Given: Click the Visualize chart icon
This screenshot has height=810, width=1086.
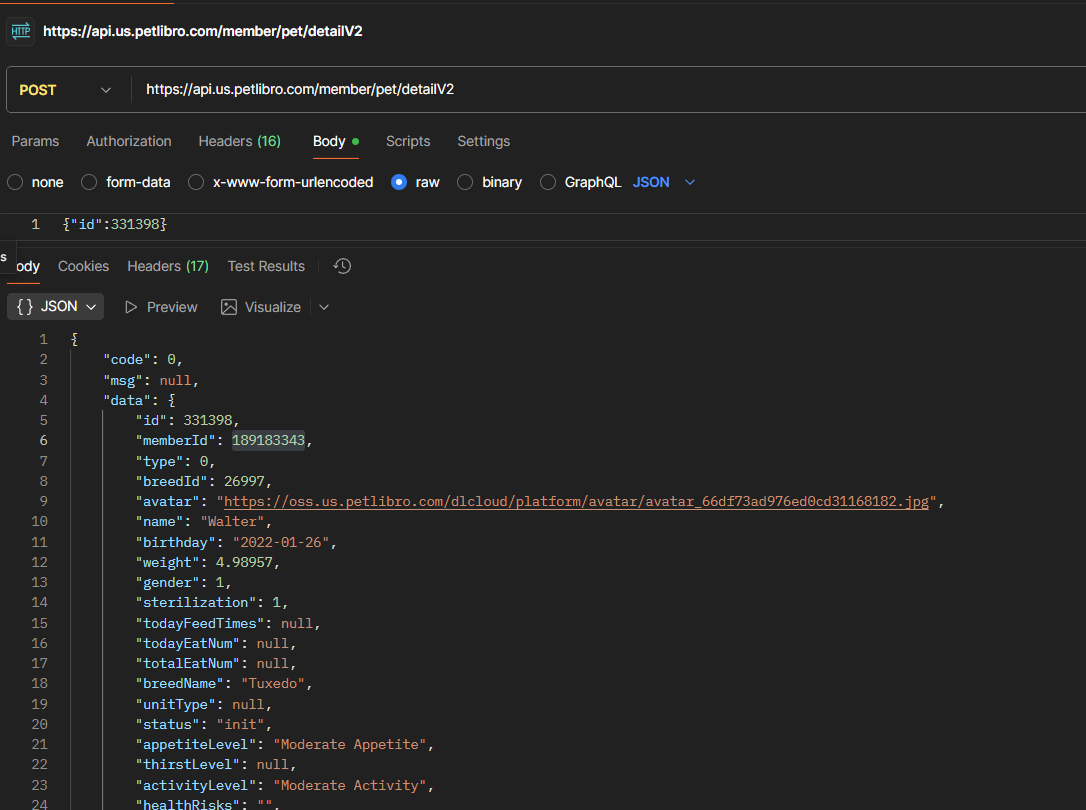Looking at the screenshot, I should pos(229,307).
